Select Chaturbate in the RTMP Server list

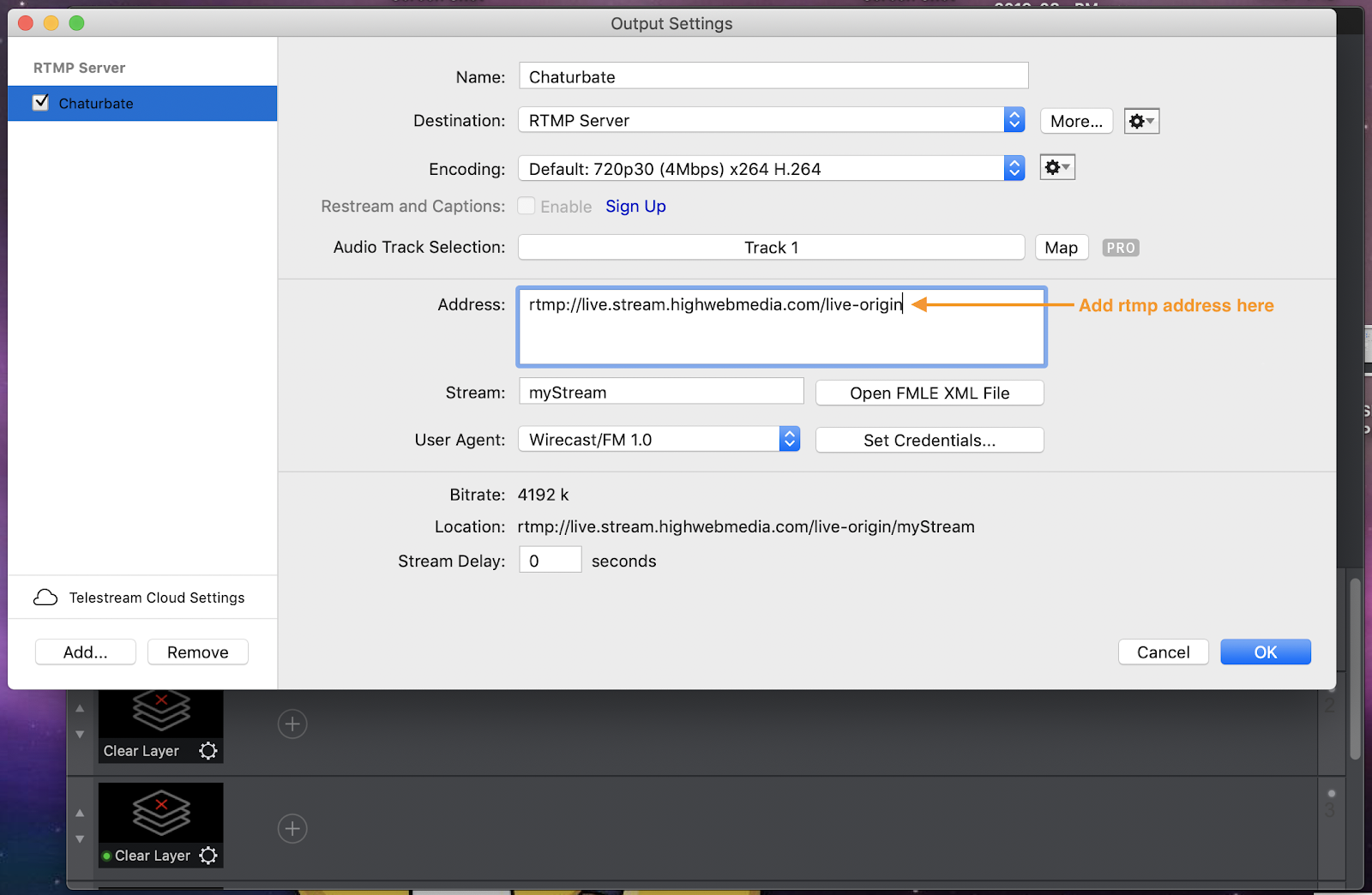pos(142,103)
